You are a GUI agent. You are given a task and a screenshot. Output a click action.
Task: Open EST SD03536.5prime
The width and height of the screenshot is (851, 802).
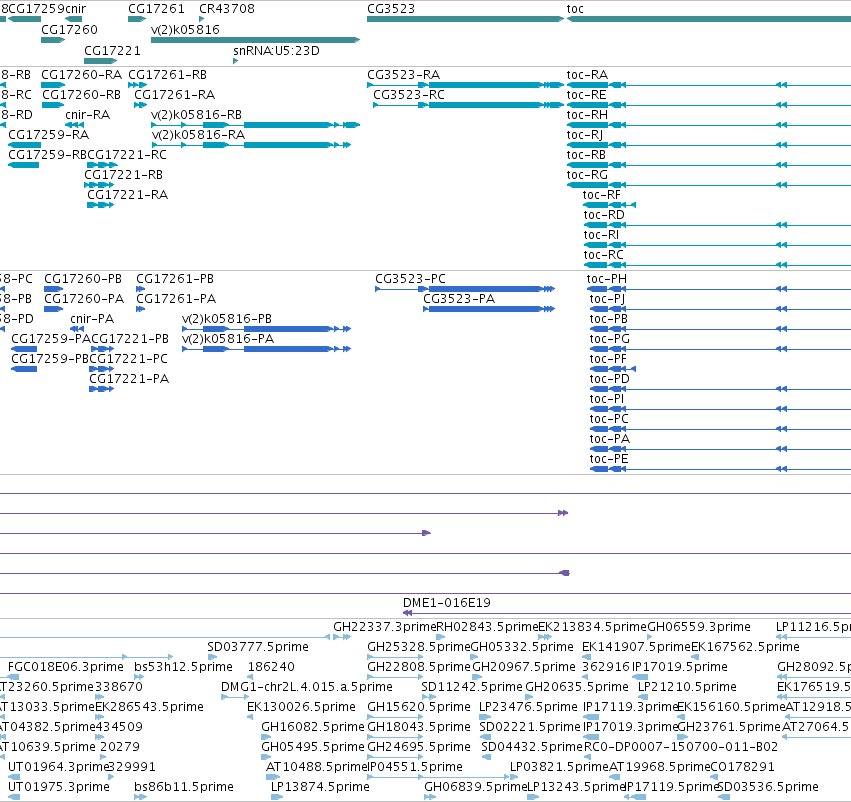click(724, 797)
